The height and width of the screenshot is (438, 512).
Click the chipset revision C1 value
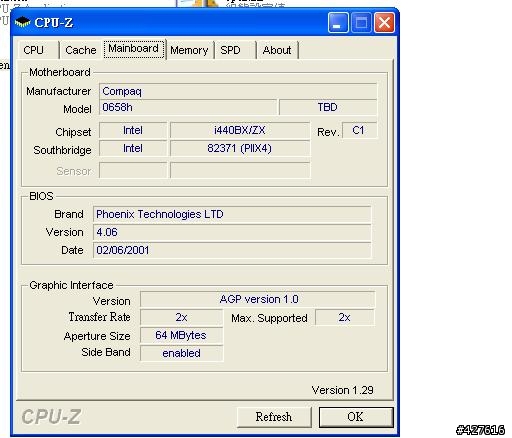tap(359, 130)
